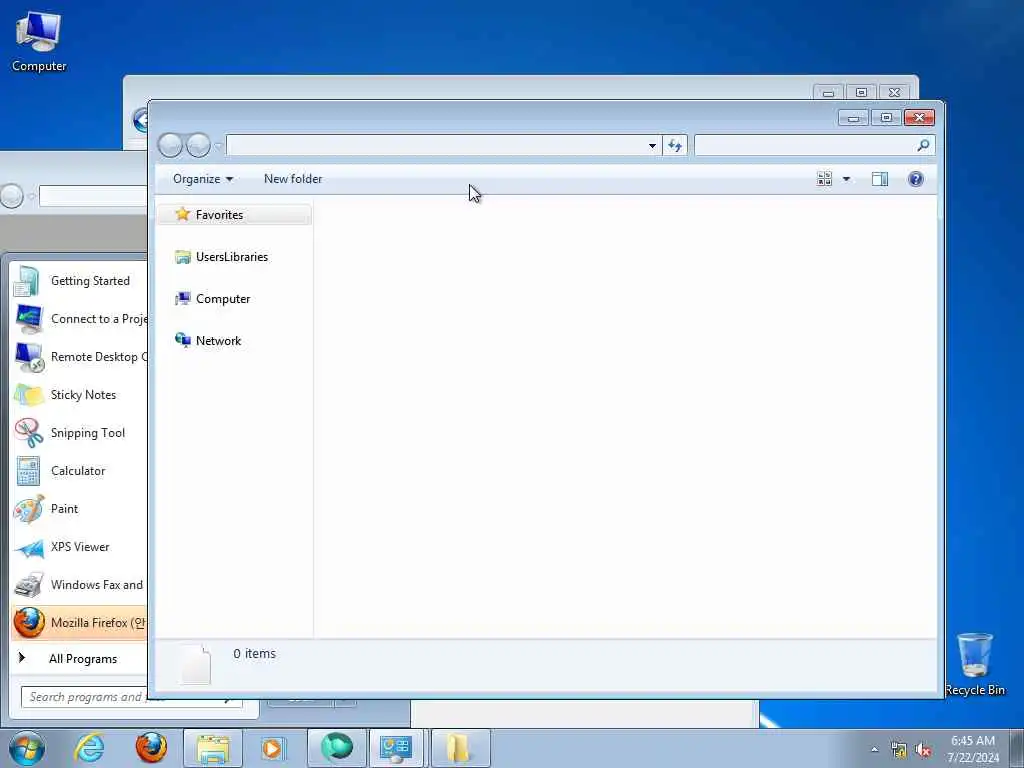The width and height of the screenshot is (1024, 768).
Task: Open Windows Media Player from taskbar
Action: pyautogui.click(x=273, y=748)
